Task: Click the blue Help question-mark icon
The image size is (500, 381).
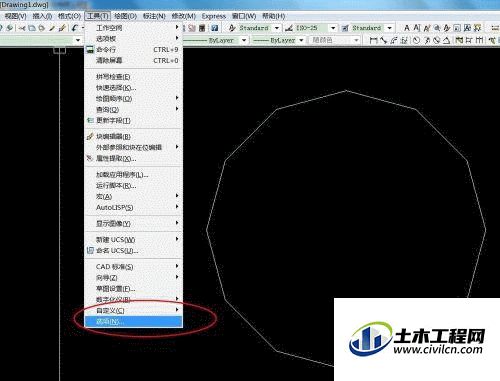Action: pyautogui.click(x=215, y=28)
